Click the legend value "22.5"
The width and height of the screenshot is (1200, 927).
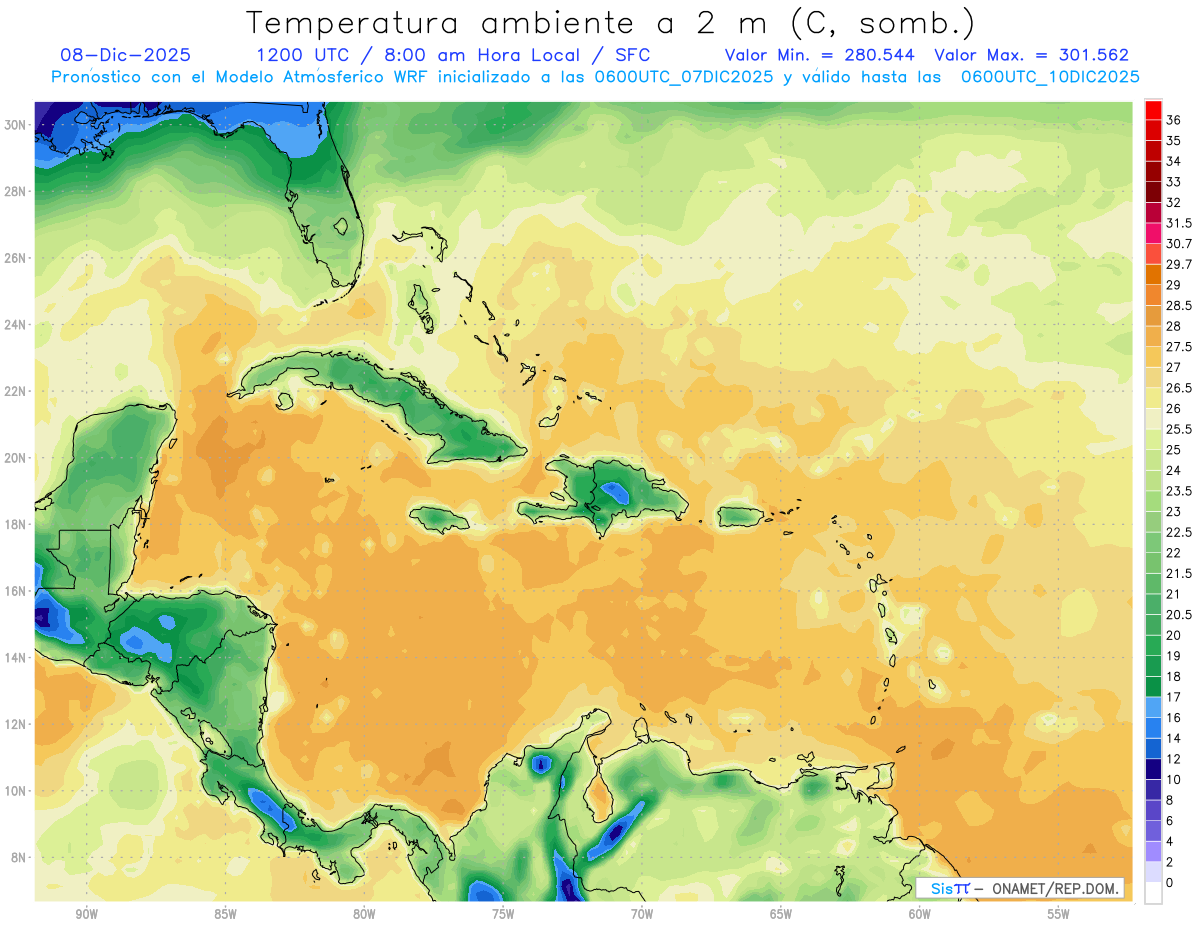click(x=1179, y=532)
